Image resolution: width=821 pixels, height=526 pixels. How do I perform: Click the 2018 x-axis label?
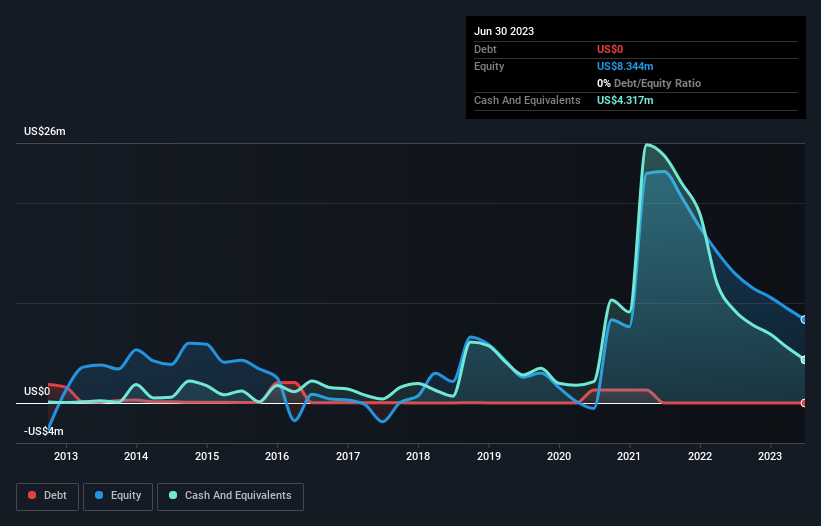click(x=418, y=456)
